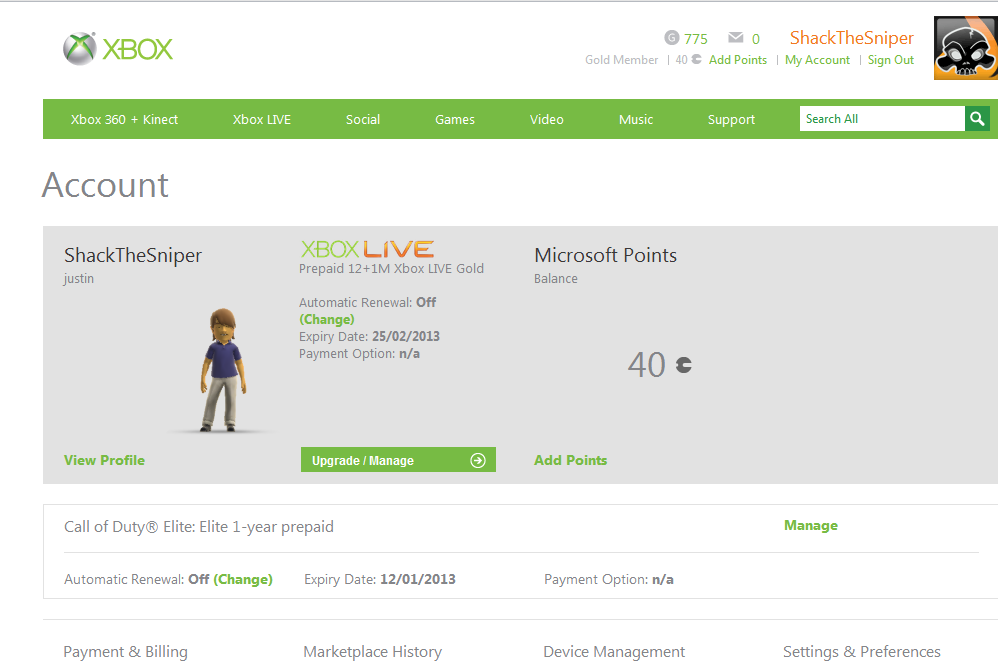This screenshot has height=667, width=998.
Task: Click the Microsoft Points symbol beside 40 balance
Action: coord(684,365)
